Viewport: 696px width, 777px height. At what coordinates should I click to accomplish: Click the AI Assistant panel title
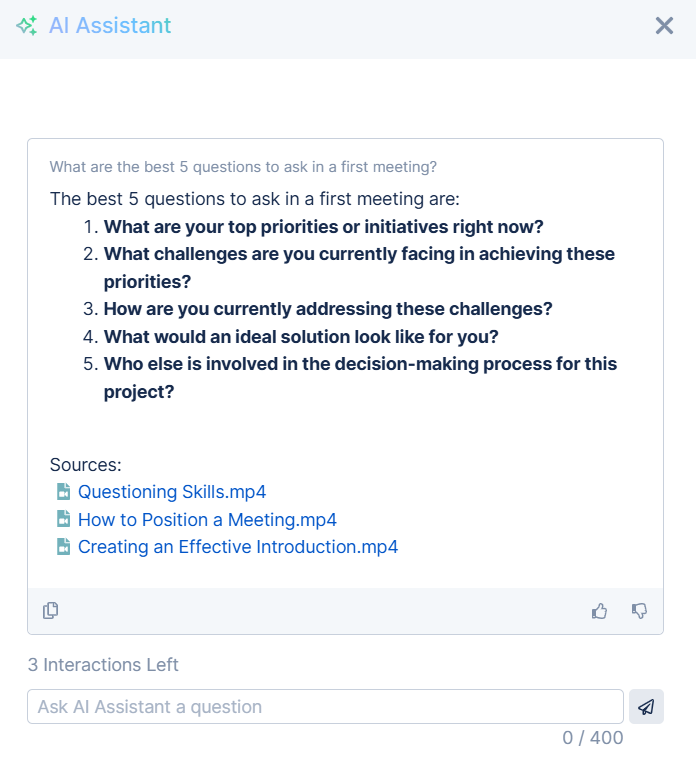point(110,26)
